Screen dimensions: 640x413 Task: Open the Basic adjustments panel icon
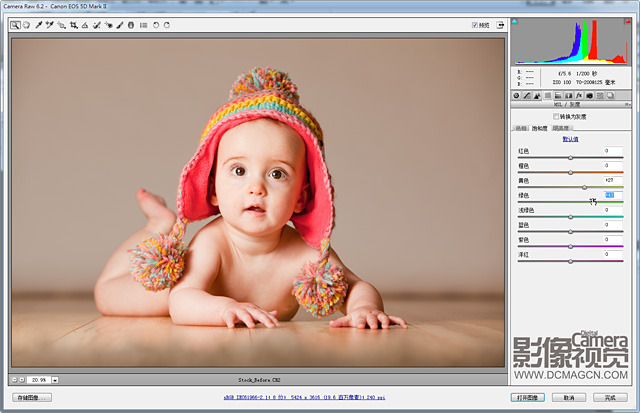pyautogui.click(x=517, y=95)
